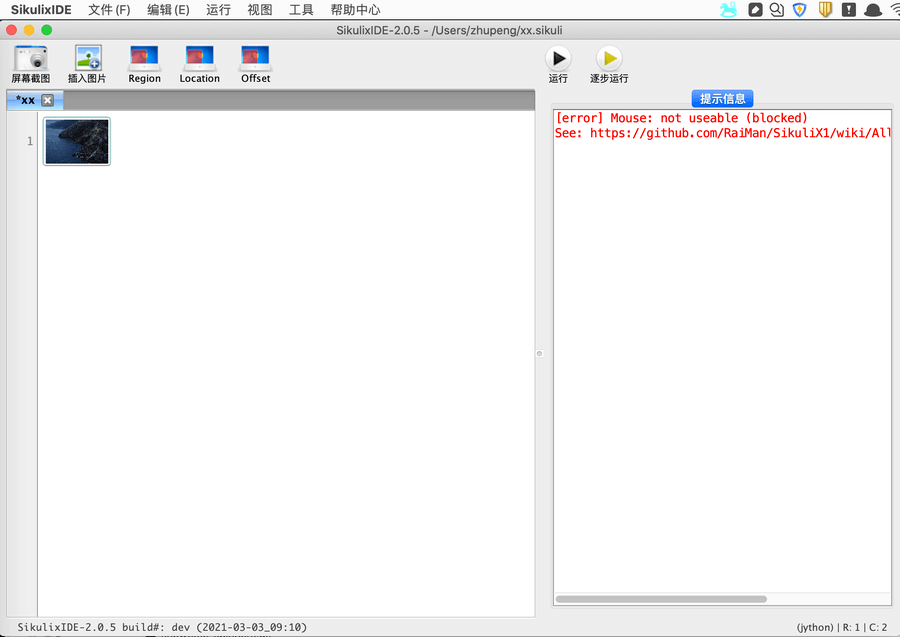Click the yellow shield menu bar icon
900x637 pixels.
pos(825,10)
